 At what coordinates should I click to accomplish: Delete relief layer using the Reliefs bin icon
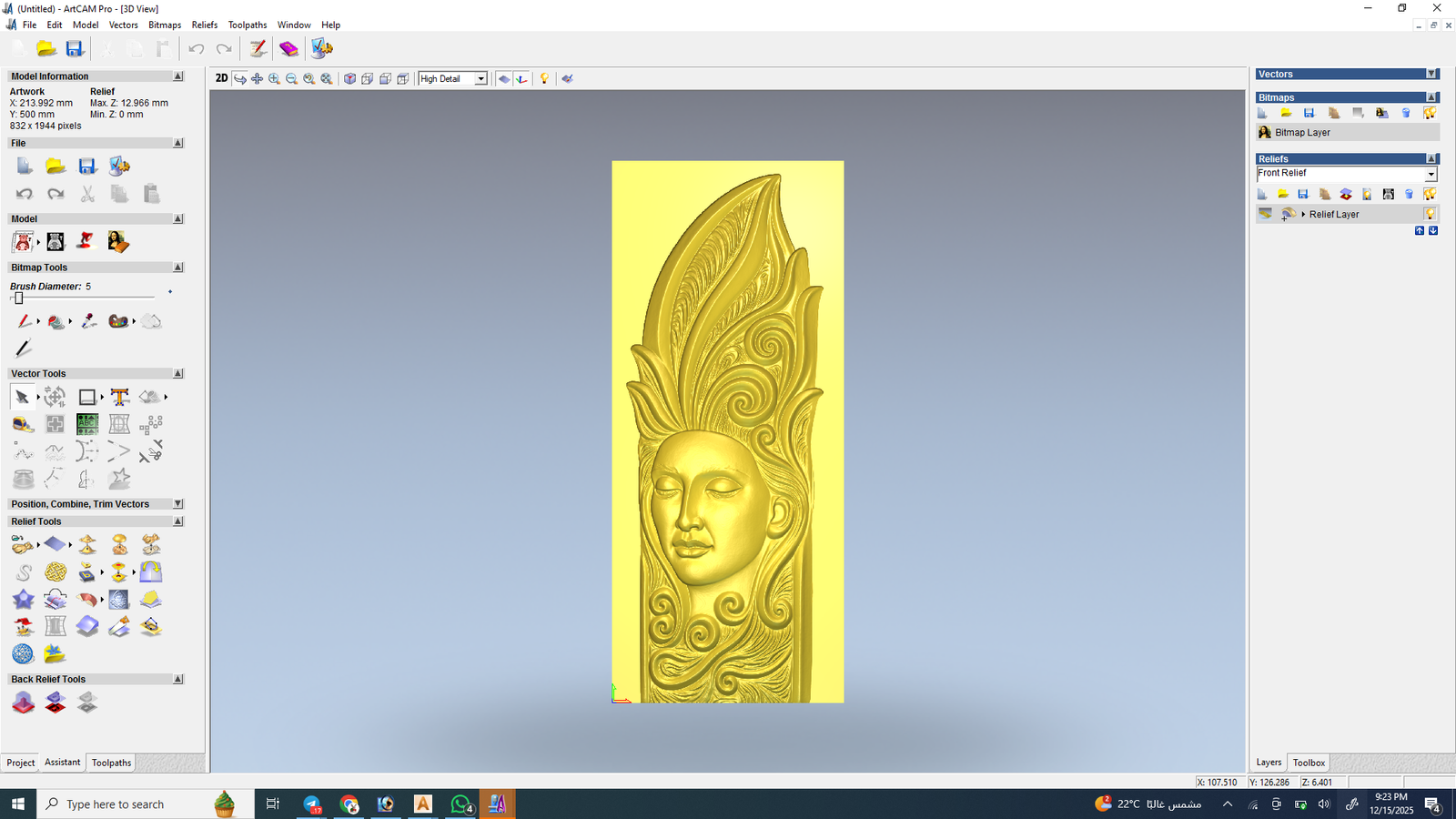click(x=1409, y=194)
